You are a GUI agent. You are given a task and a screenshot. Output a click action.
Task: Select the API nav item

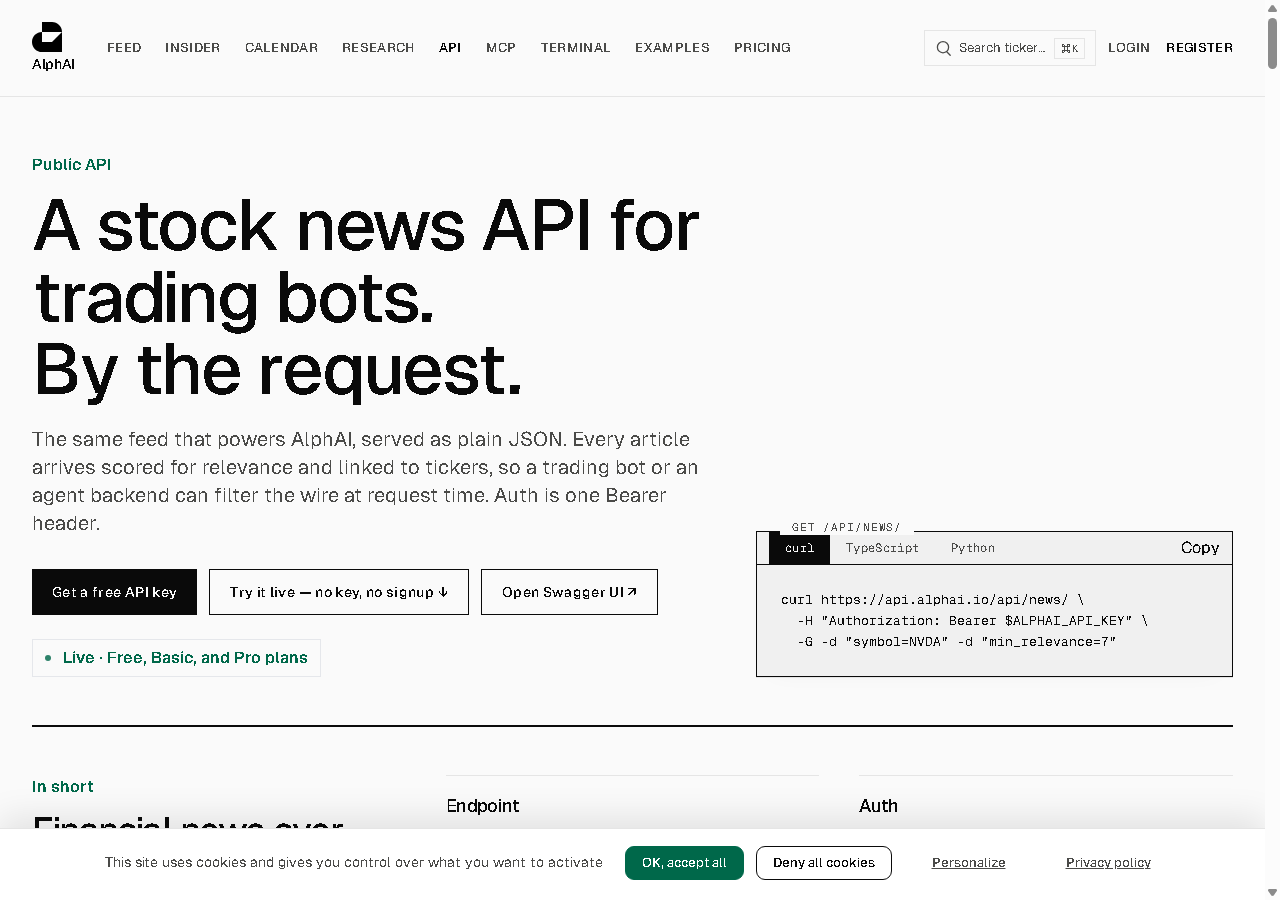[x=450, y=48]
